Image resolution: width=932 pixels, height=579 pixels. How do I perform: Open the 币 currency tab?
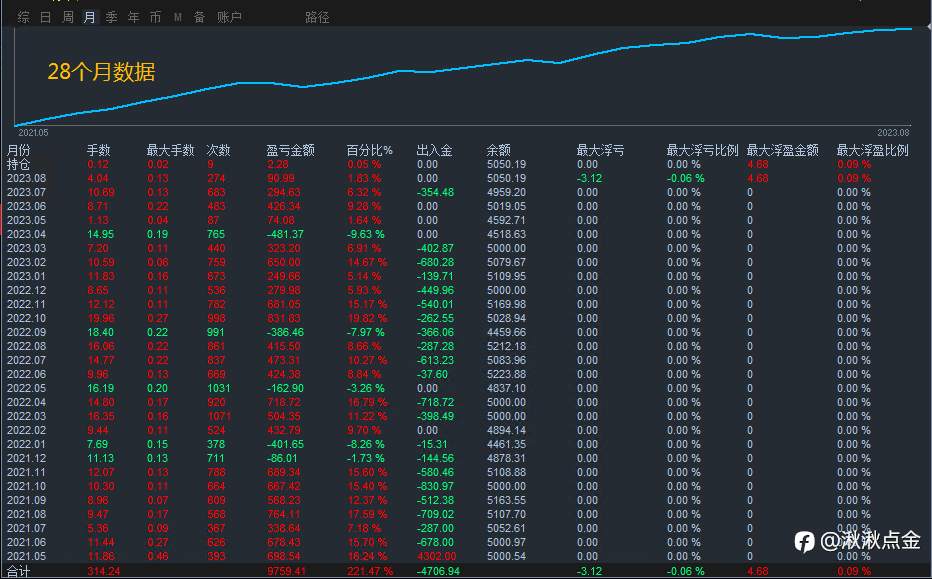pos(155,17)
